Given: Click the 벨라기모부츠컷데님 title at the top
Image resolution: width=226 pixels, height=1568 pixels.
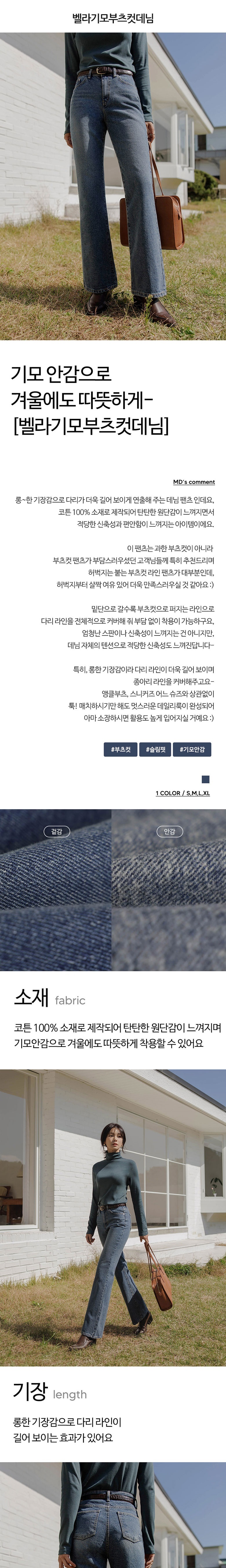Looking at the screenshot, I should click(x=113, y=18).
